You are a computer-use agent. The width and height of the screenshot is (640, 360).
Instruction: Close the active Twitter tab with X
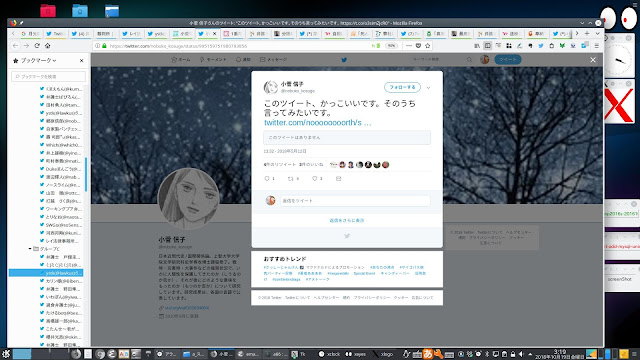pyautogui.click(x=214, y=33)
